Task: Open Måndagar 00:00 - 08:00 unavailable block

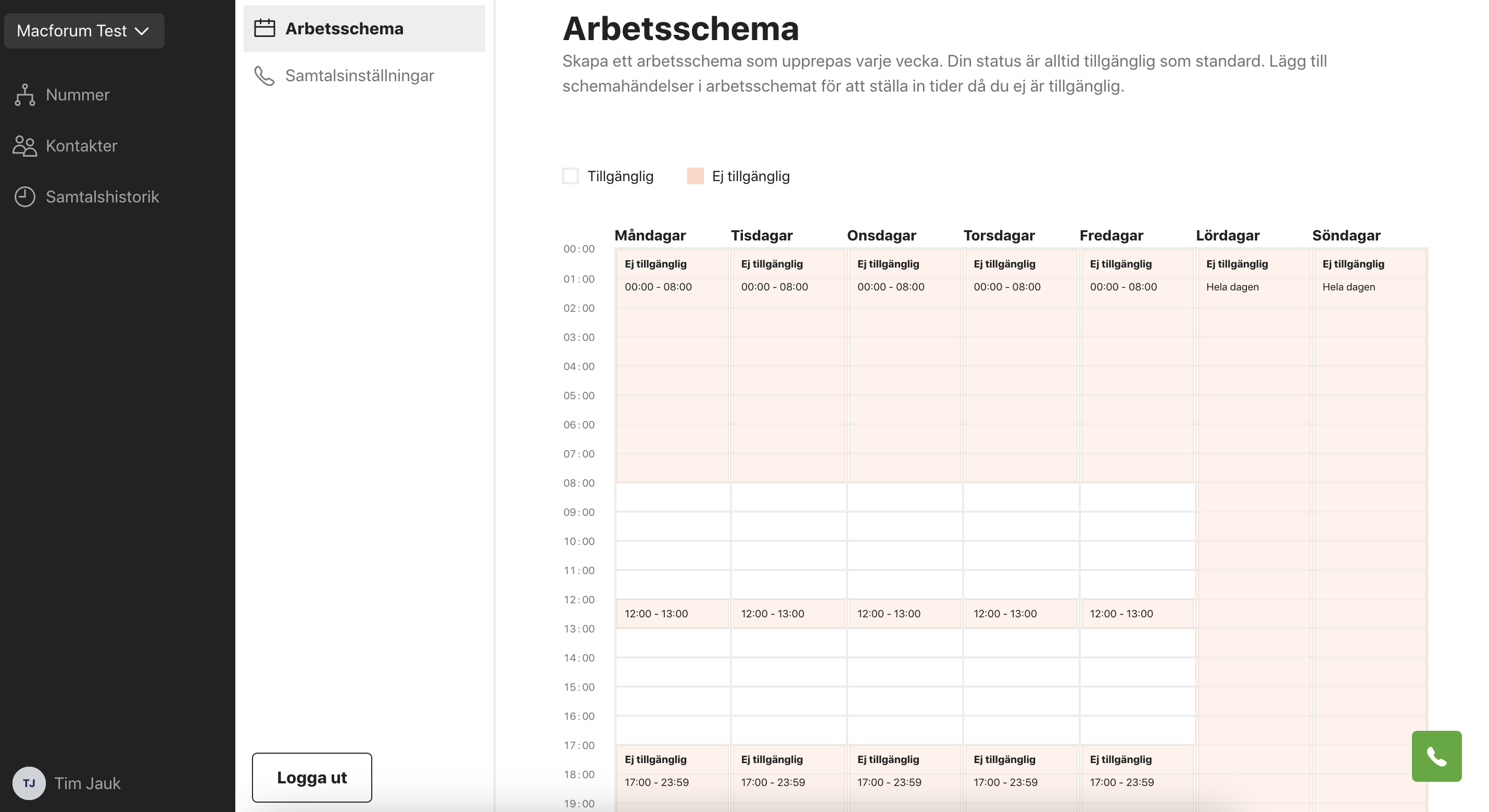Action: 672,366
